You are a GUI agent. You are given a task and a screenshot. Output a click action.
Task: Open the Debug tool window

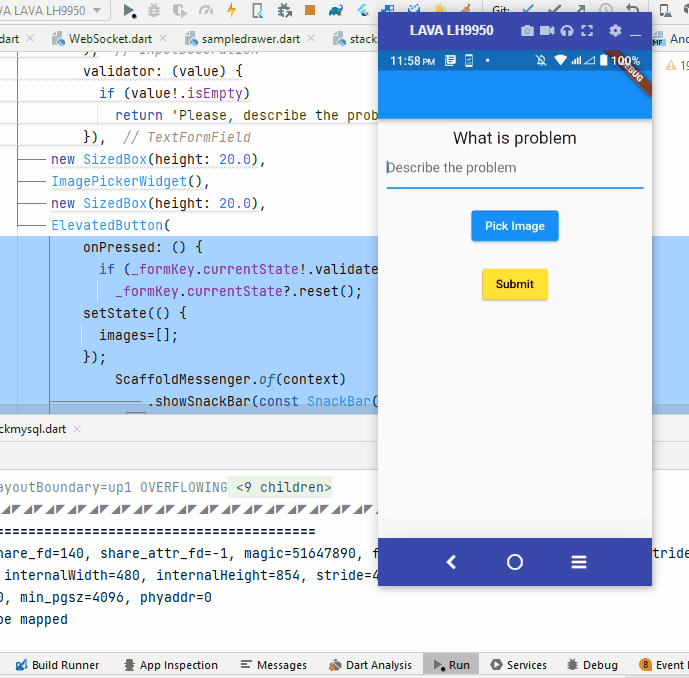point(592,665)
